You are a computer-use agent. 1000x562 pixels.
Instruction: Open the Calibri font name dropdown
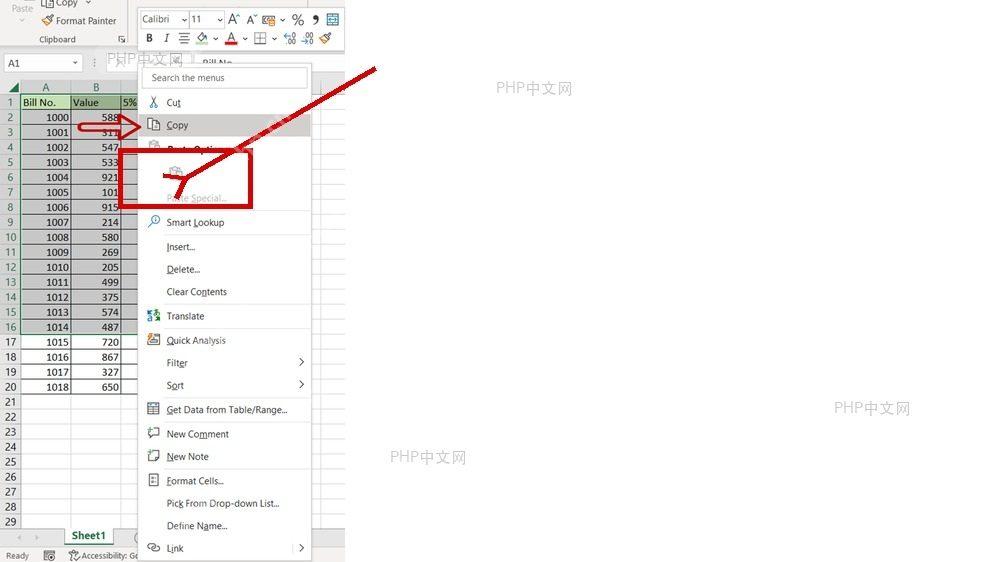[x=184, y=20]
